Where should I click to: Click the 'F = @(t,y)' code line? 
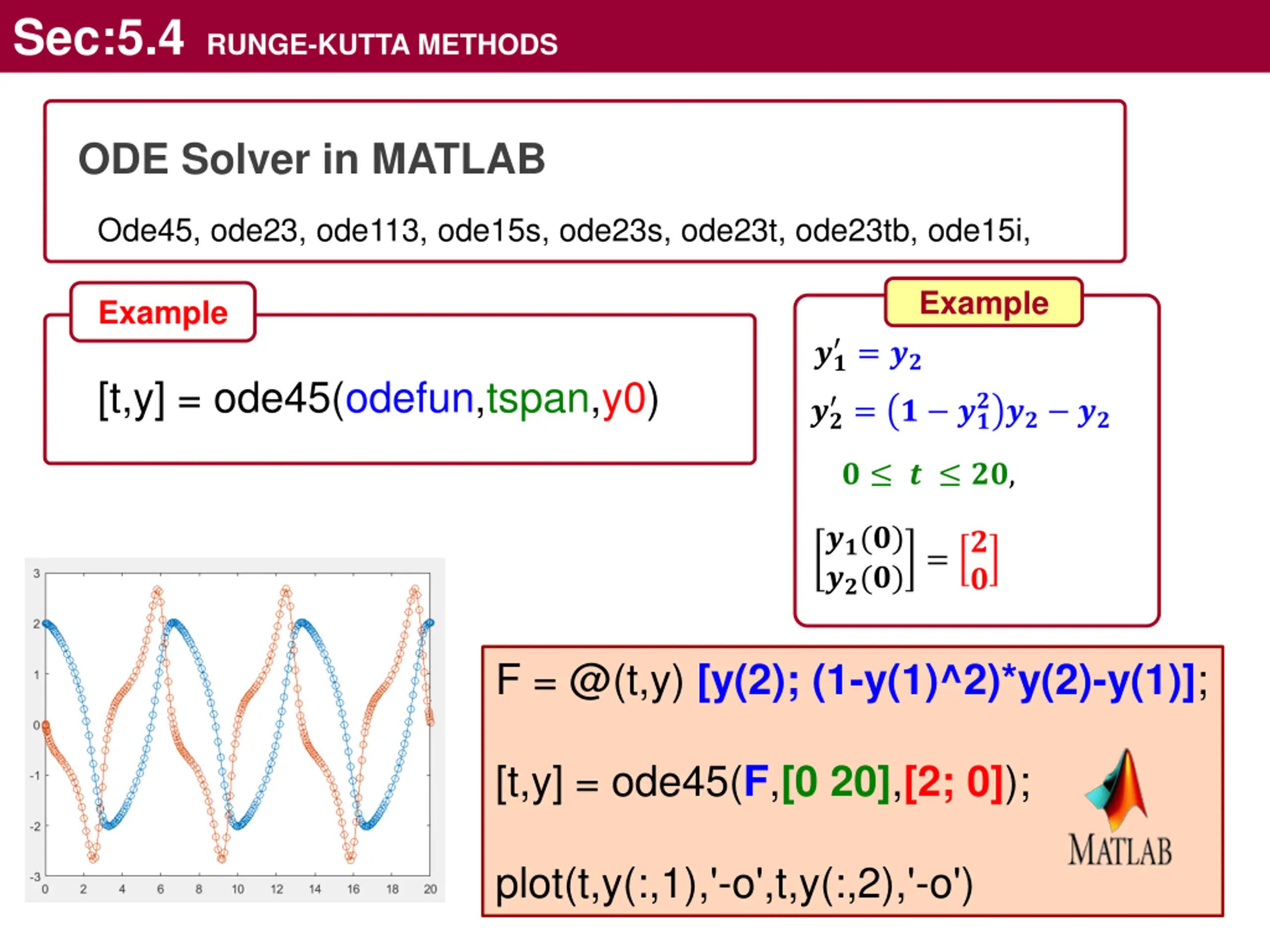tap(852, 681)
